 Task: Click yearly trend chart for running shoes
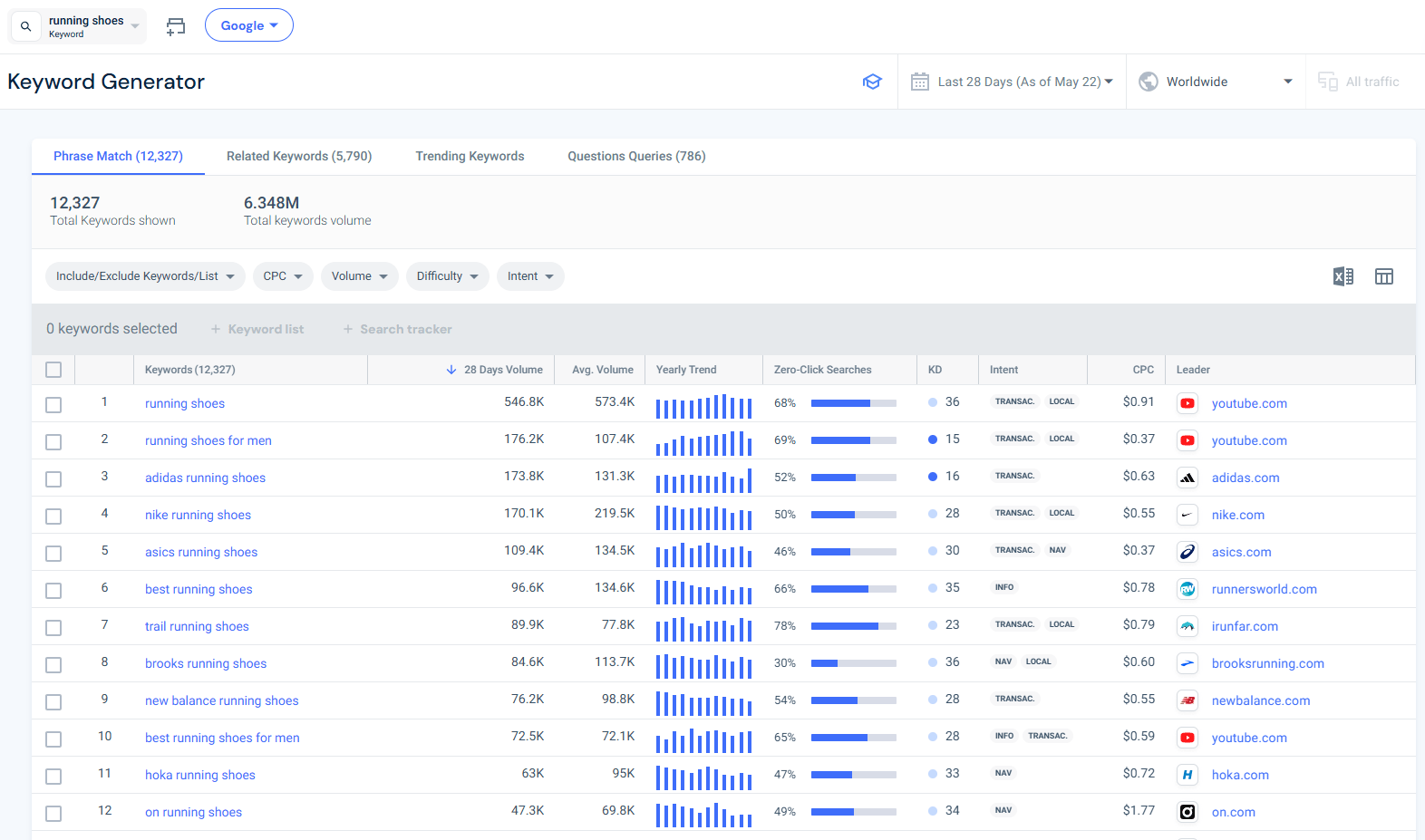tap(704, 406)
